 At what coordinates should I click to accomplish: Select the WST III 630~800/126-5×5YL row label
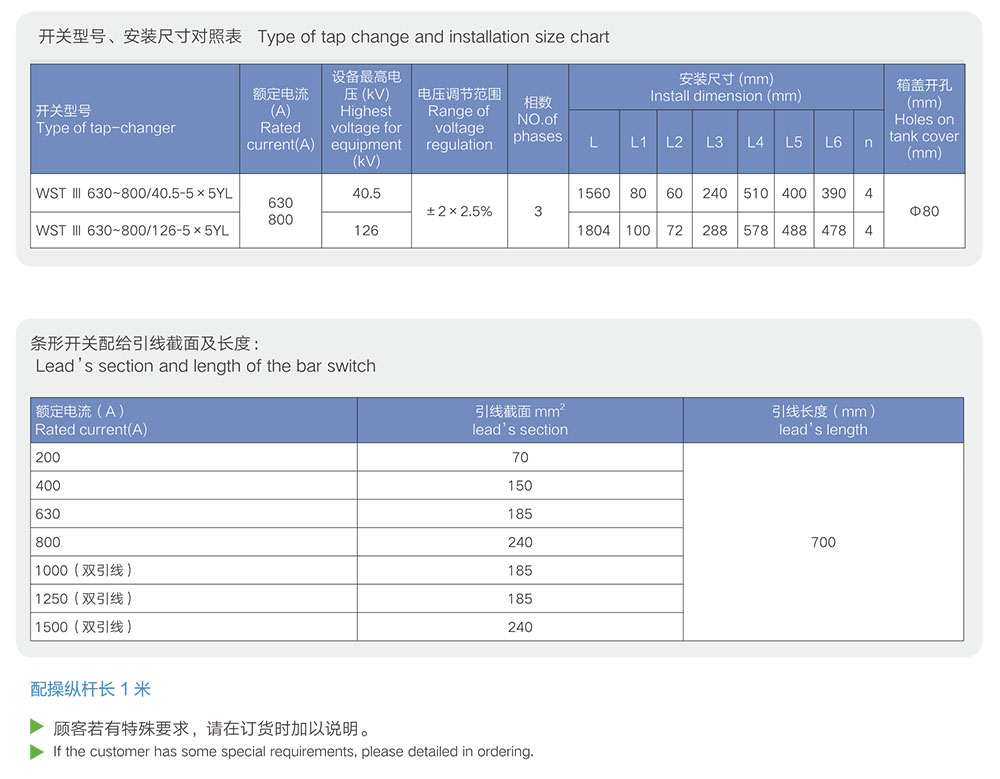tap(132, 230)
